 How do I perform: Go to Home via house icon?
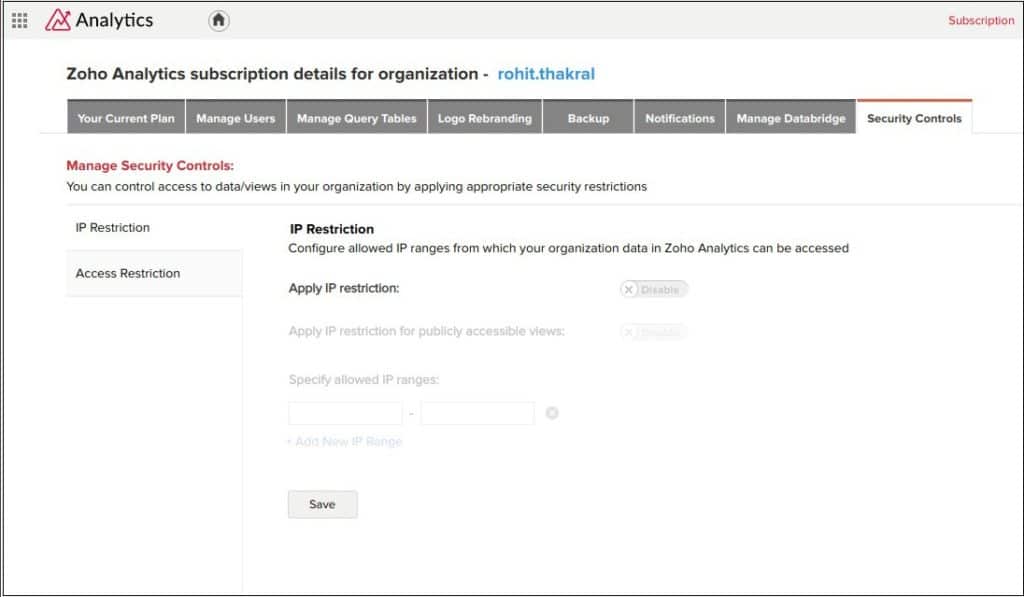pyautogui.click(x=219, y=21)
